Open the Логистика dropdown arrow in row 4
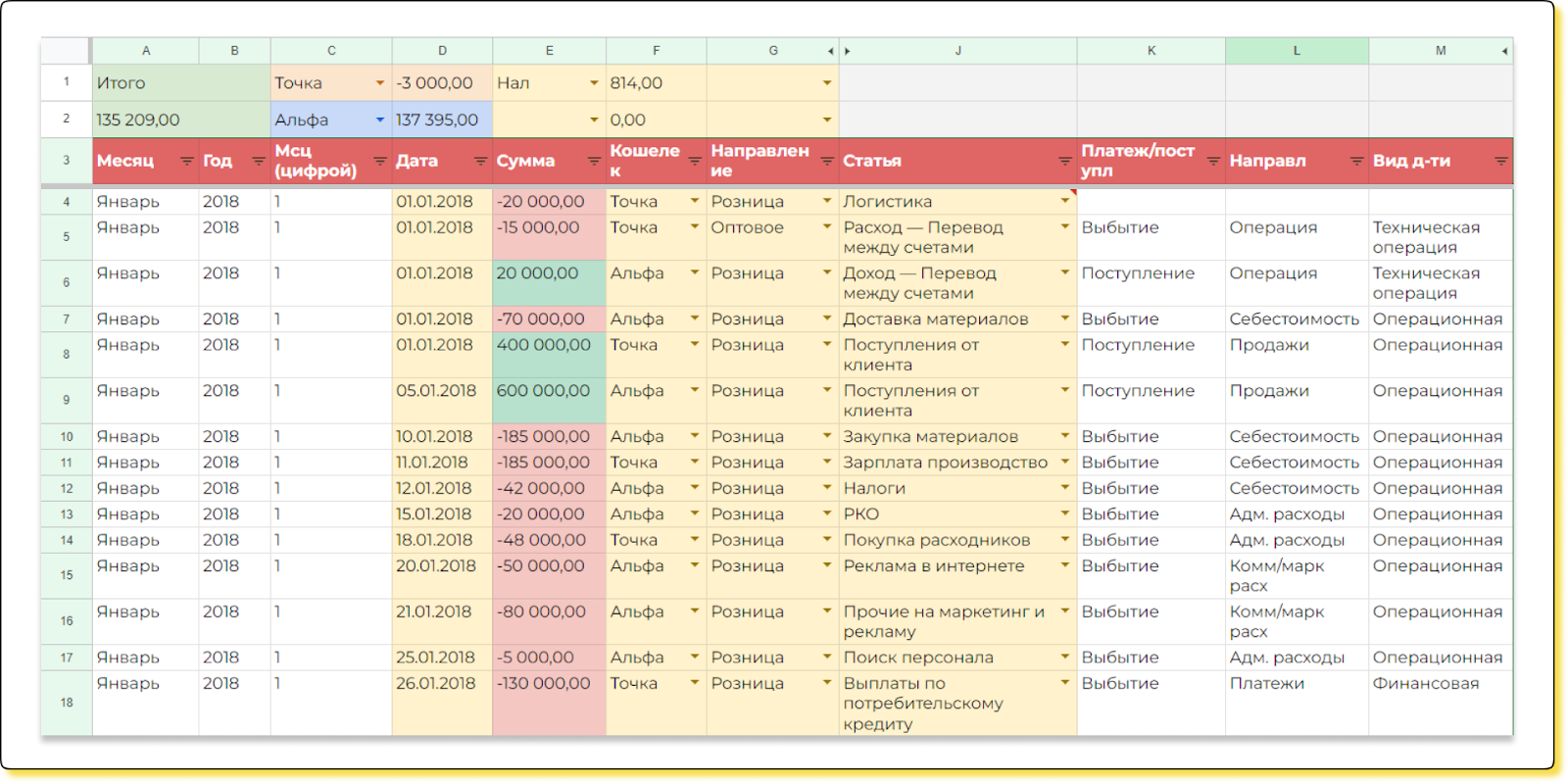The height and width of the screenshot is (783, 1568). pos(1064,201)
